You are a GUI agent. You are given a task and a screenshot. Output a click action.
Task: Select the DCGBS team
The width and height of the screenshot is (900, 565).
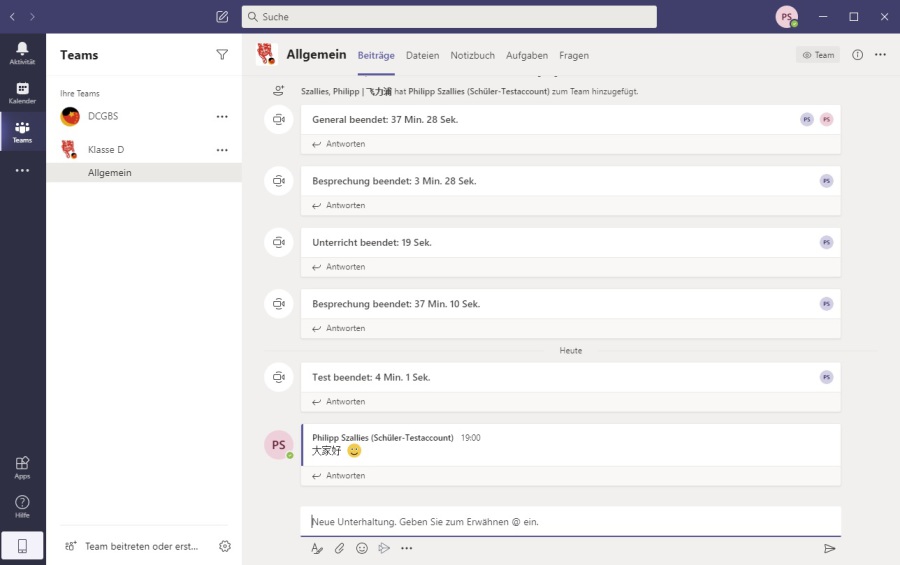tap(143, 117)
